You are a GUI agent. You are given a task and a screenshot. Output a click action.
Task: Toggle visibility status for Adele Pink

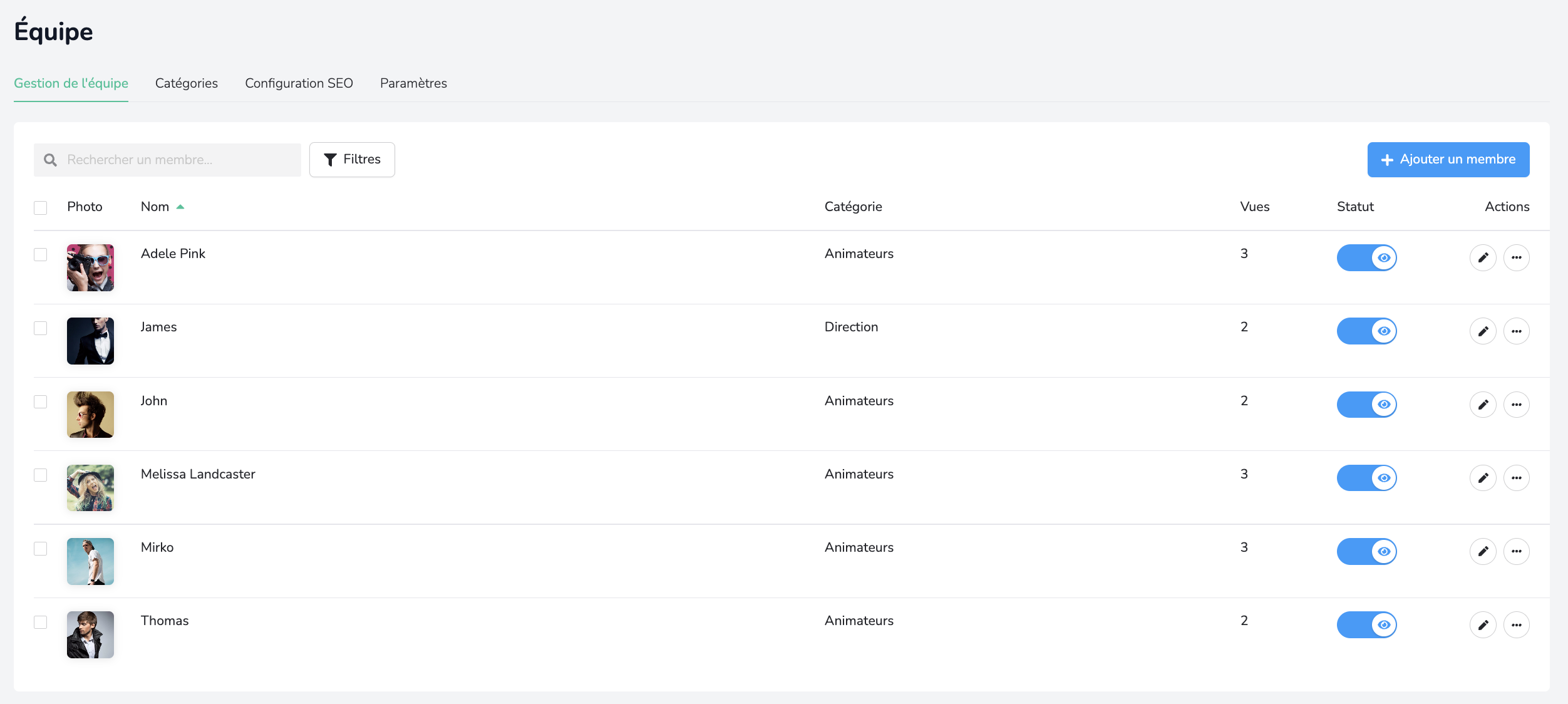1366,257
